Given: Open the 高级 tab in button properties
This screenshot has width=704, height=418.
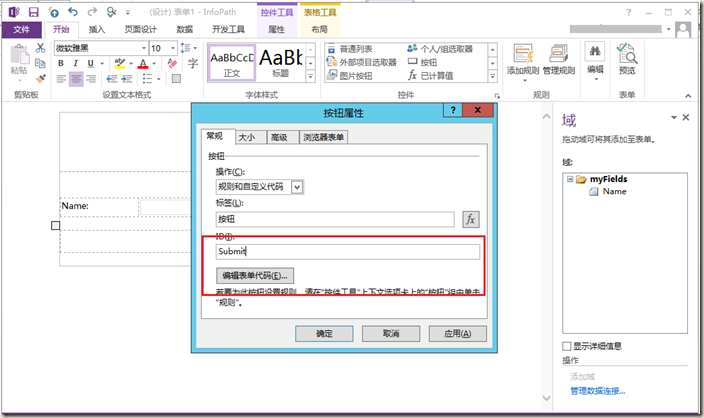Looking at the screenshot, I should (283, 137).
